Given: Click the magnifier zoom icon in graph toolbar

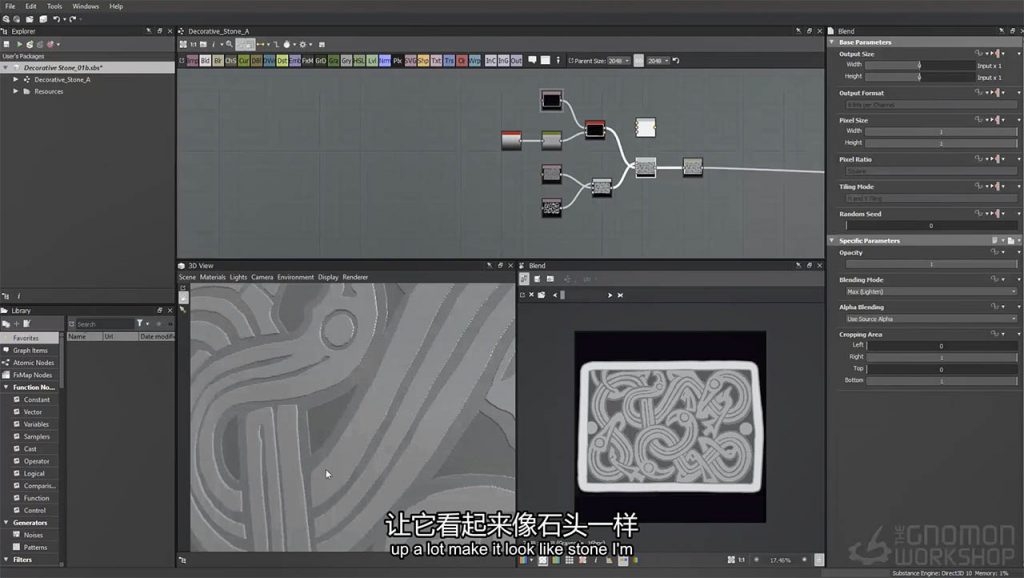Looking at the screenshot, I should pyautogui.click(x=229, y=44).
